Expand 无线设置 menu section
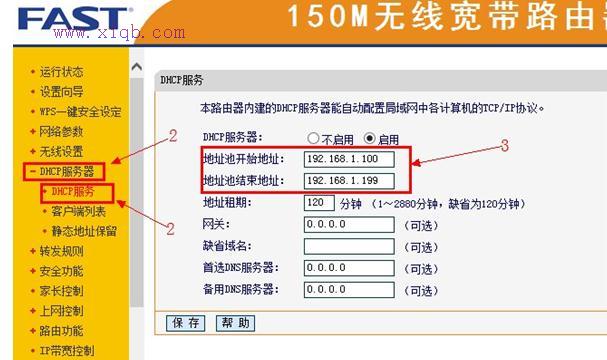 pos(61,151)
